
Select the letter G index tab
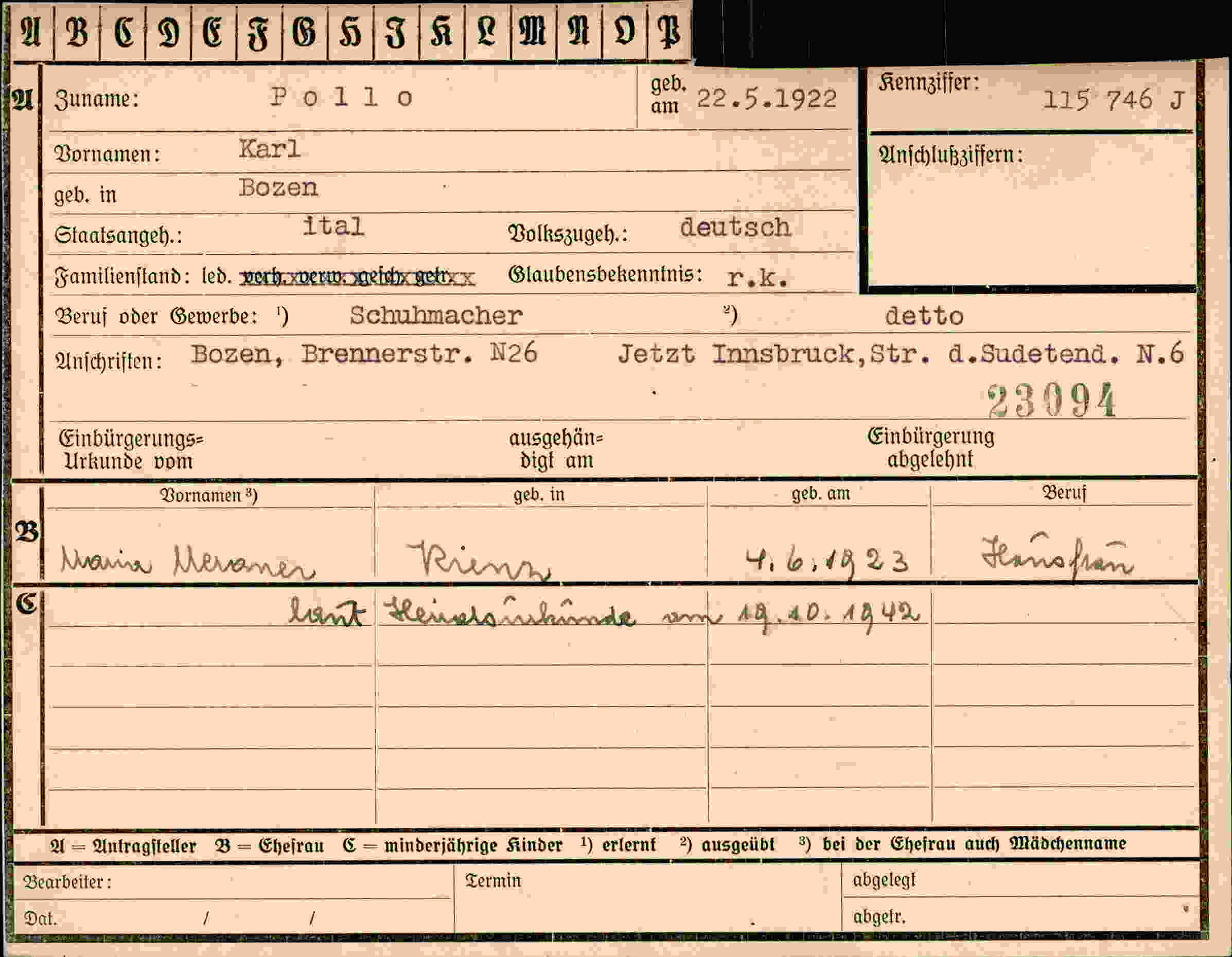tap(305, 31)
